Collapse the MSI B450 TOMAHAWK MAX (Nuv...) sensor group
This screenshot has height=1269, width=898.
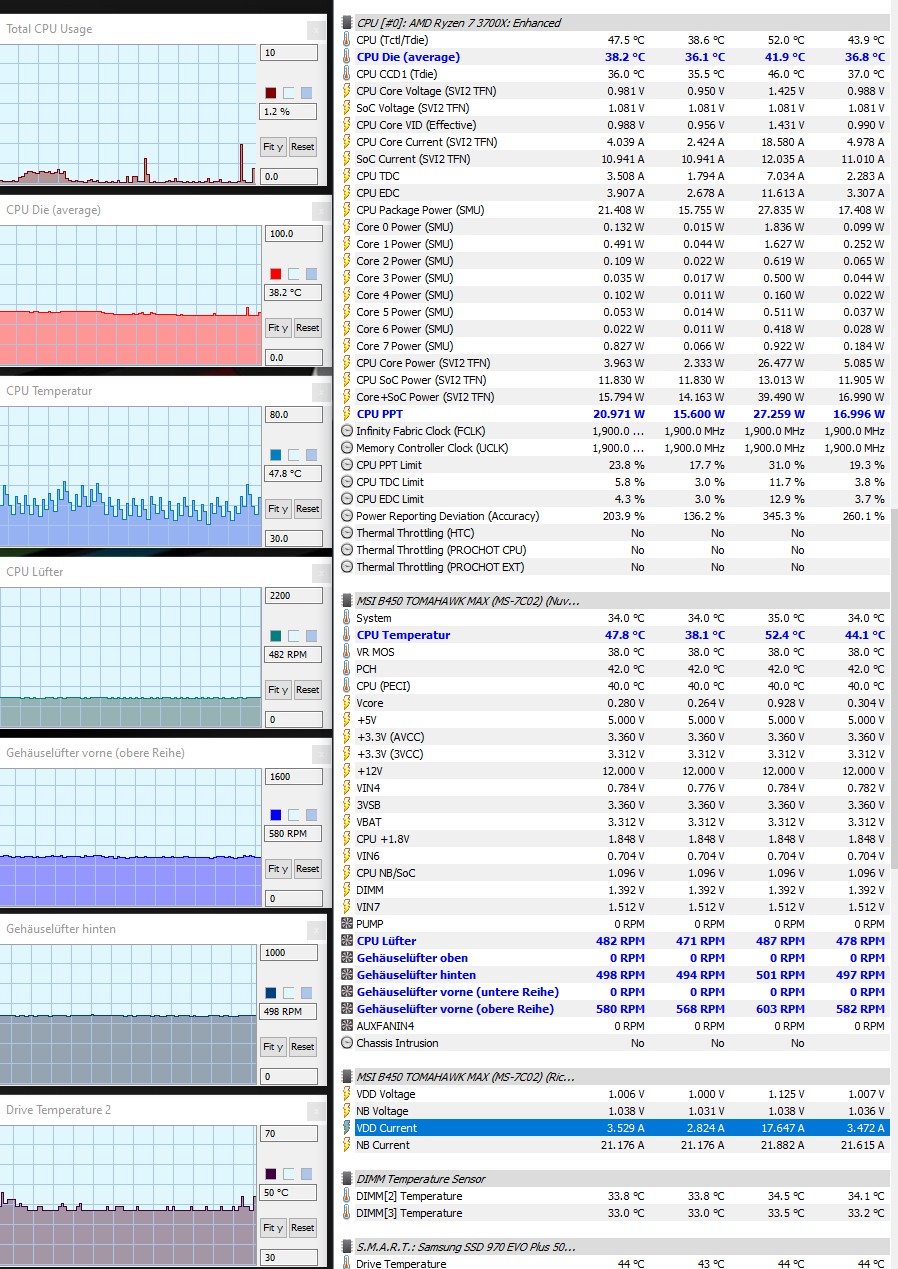[347, 601]
